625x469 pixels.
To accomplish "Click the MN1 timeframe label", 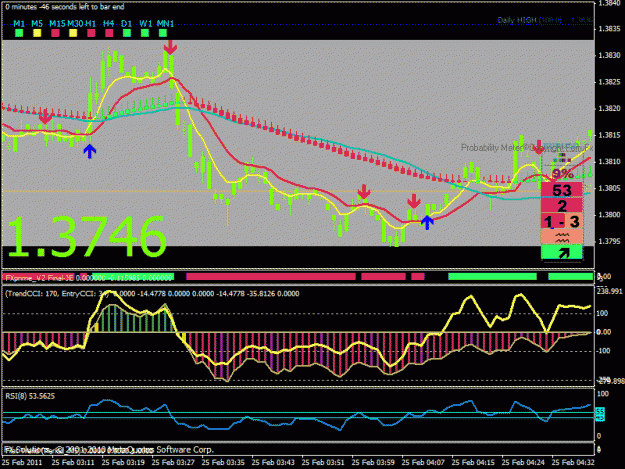I will [x=165, y=24].
